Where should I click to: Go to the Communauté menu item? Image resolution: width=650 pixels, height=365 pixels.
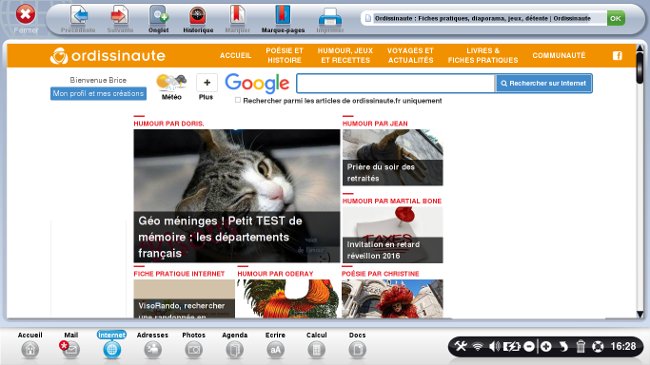[559, 55]
